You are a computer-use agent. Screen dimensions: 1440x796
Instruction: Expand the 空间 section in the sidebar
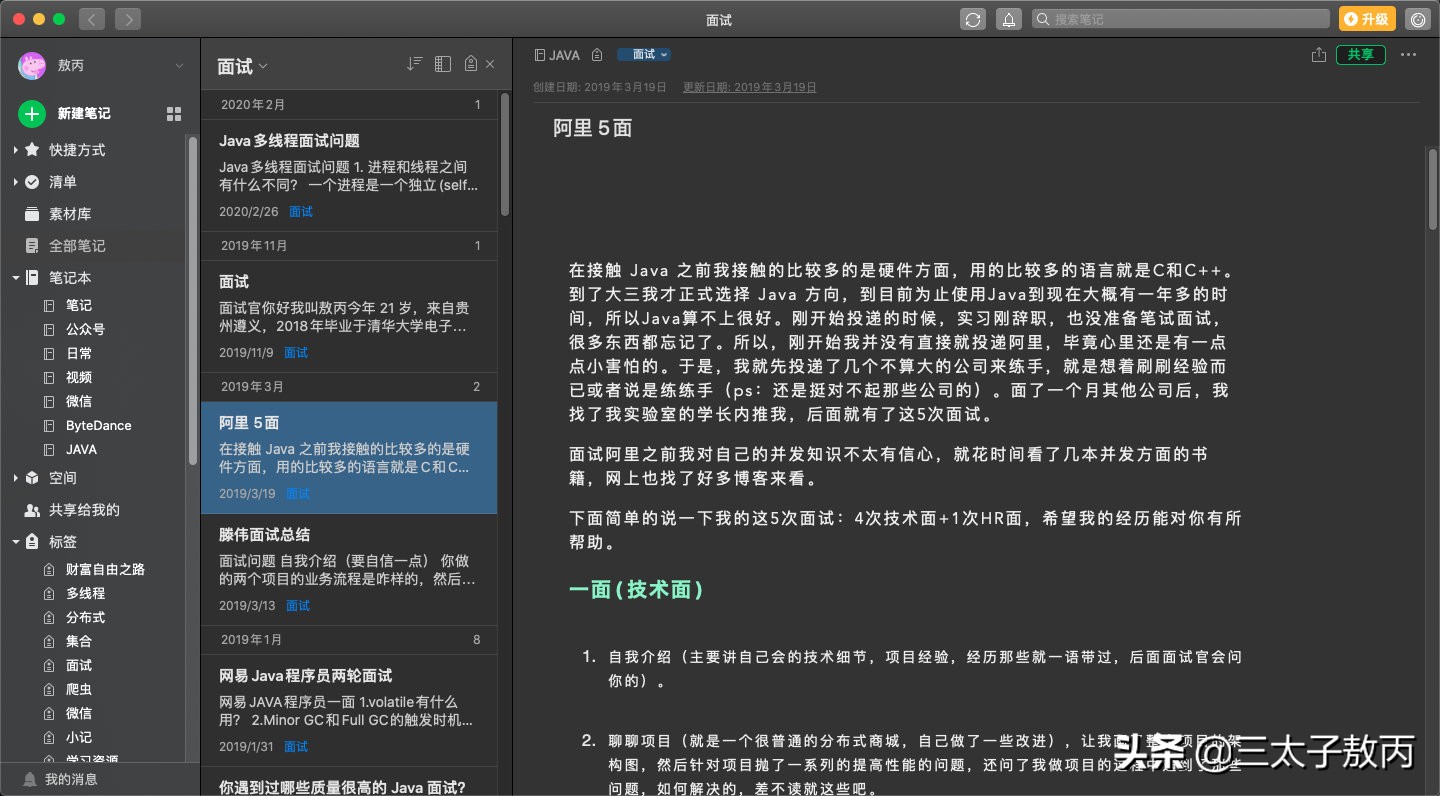(15, 477)
